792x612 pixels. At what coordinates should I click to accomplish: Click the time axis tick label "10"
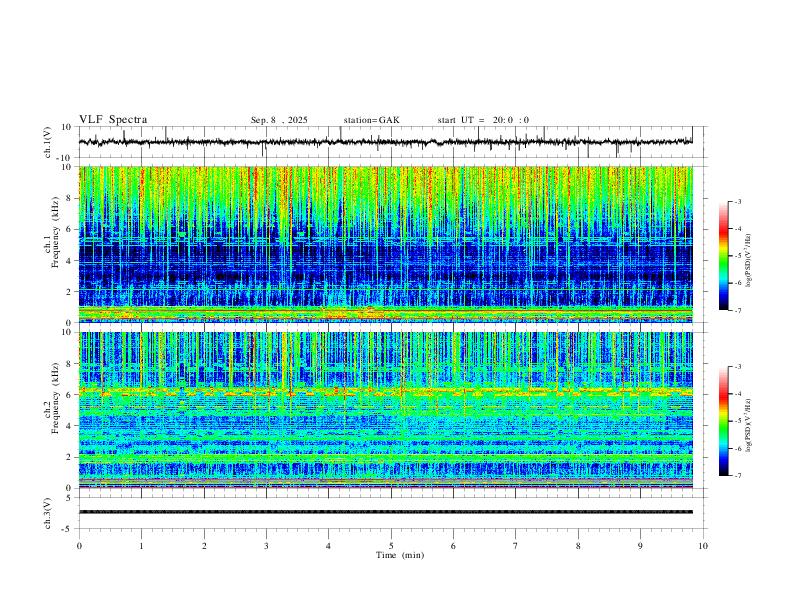[x=703, y=546]
